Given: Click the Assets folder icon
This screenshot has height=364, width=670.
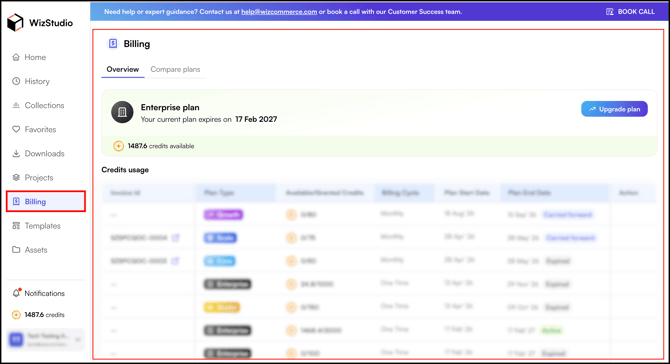Looking at the screenshot, I should pyautogui.click(x=16, y=250).
